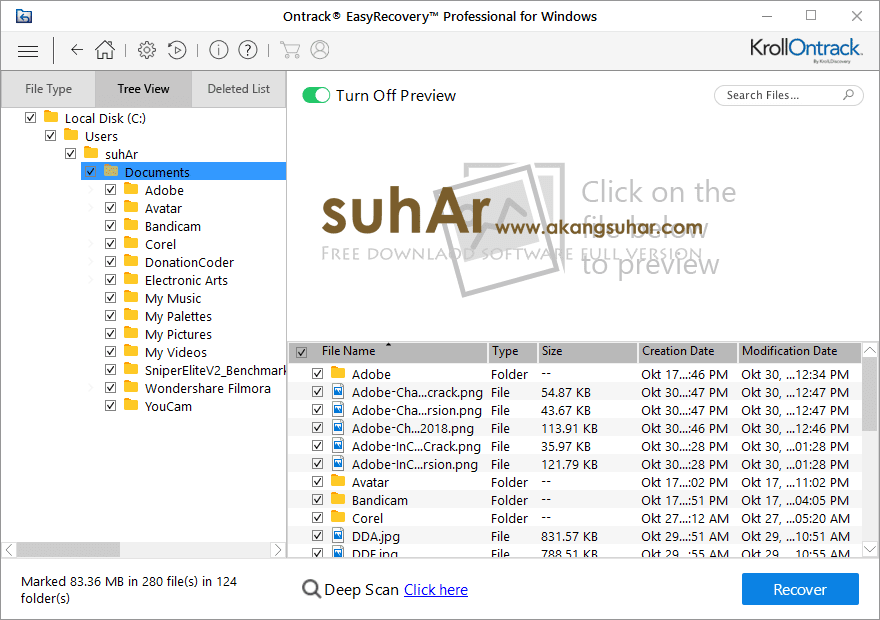The width and height of the screenshot is (880, 620).
Task: Click the search magnifier icon
Action: point(849,95)
